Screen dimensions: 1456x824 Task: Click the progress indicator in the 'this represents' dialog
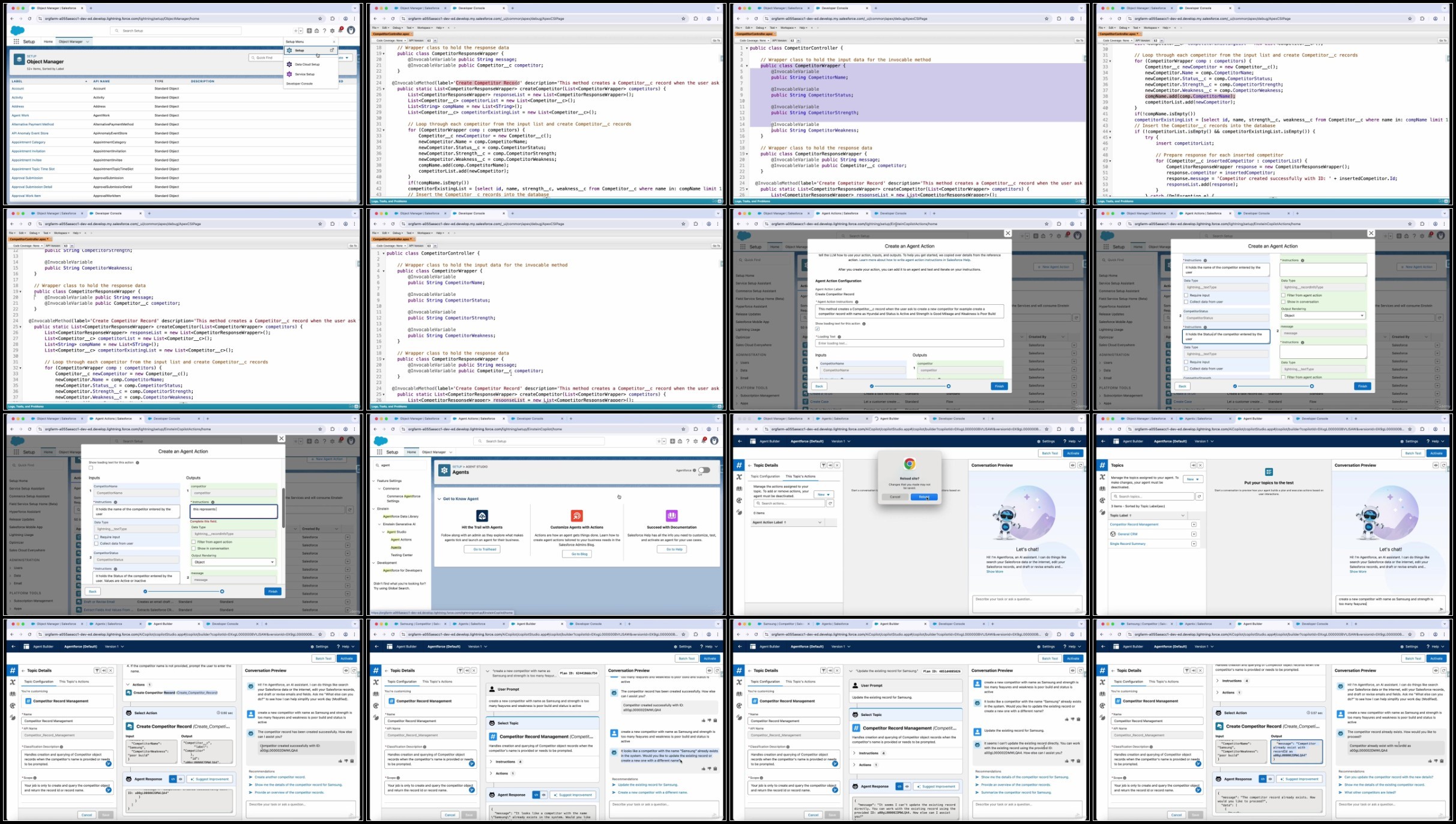coord(184,592)
